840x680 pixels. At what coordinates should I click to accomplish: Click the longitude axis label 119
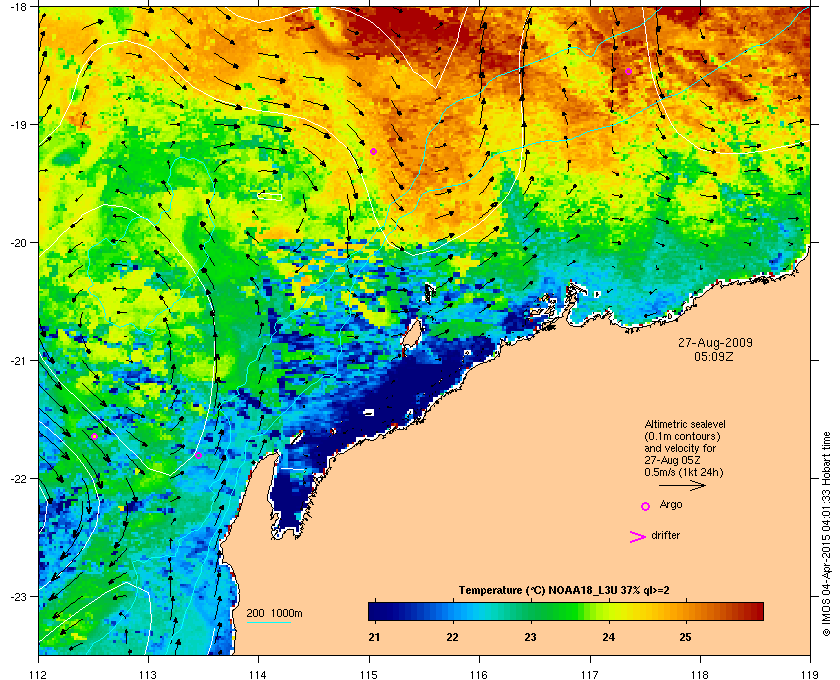tap(810, 675)
